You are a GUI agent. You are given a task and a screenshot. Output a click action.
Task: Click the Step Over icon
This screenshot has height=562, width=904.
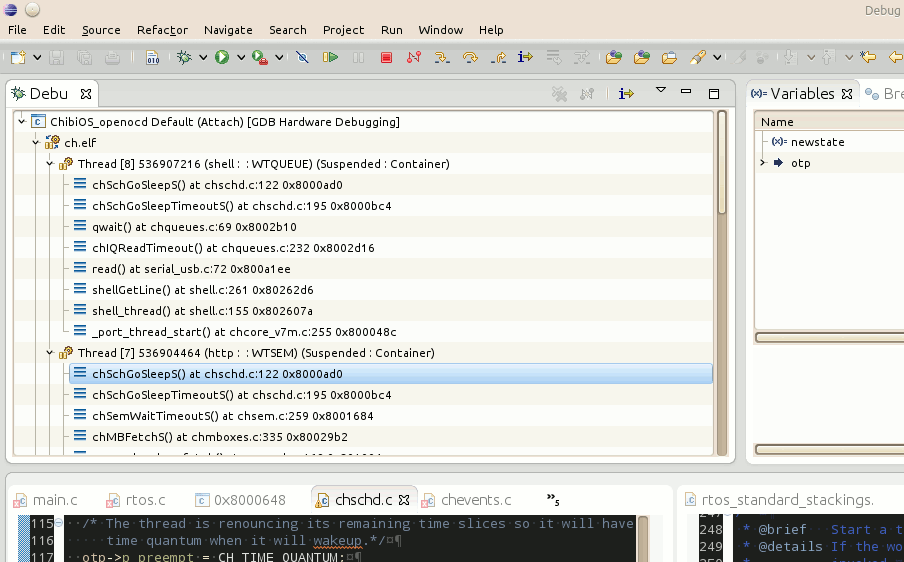click(x=470, y=57)
